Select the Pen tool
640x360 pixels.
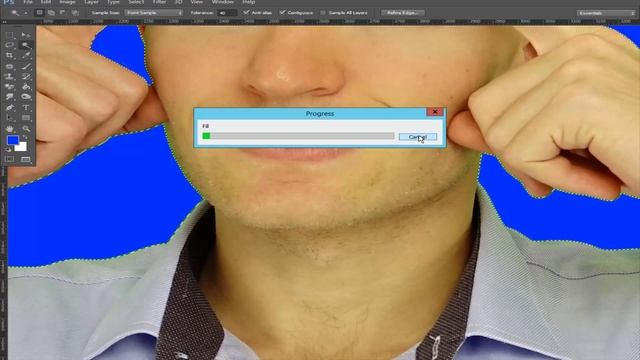coord(10,107)
